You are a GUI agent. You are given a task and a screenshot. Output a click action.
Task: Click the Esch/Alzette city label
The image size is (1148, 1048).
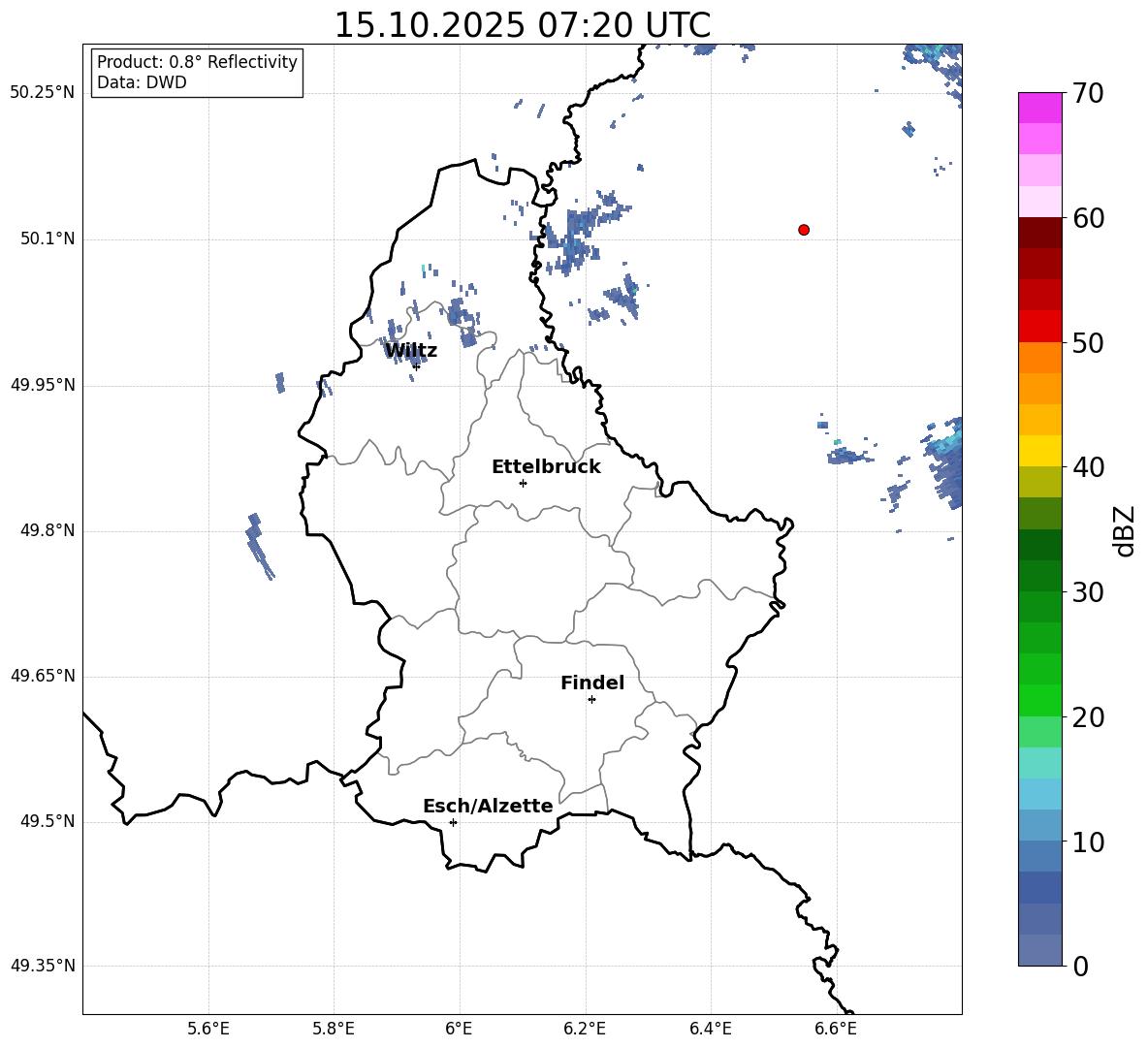click(x=488, y=806)
